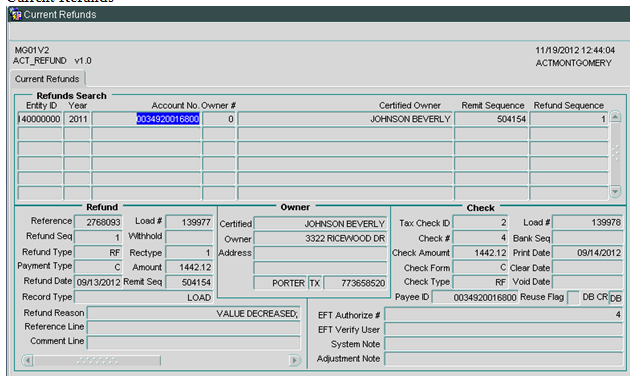This screenshot has height=380, width=634.
Task: Click the System Note field
Action: coord(503,344)
